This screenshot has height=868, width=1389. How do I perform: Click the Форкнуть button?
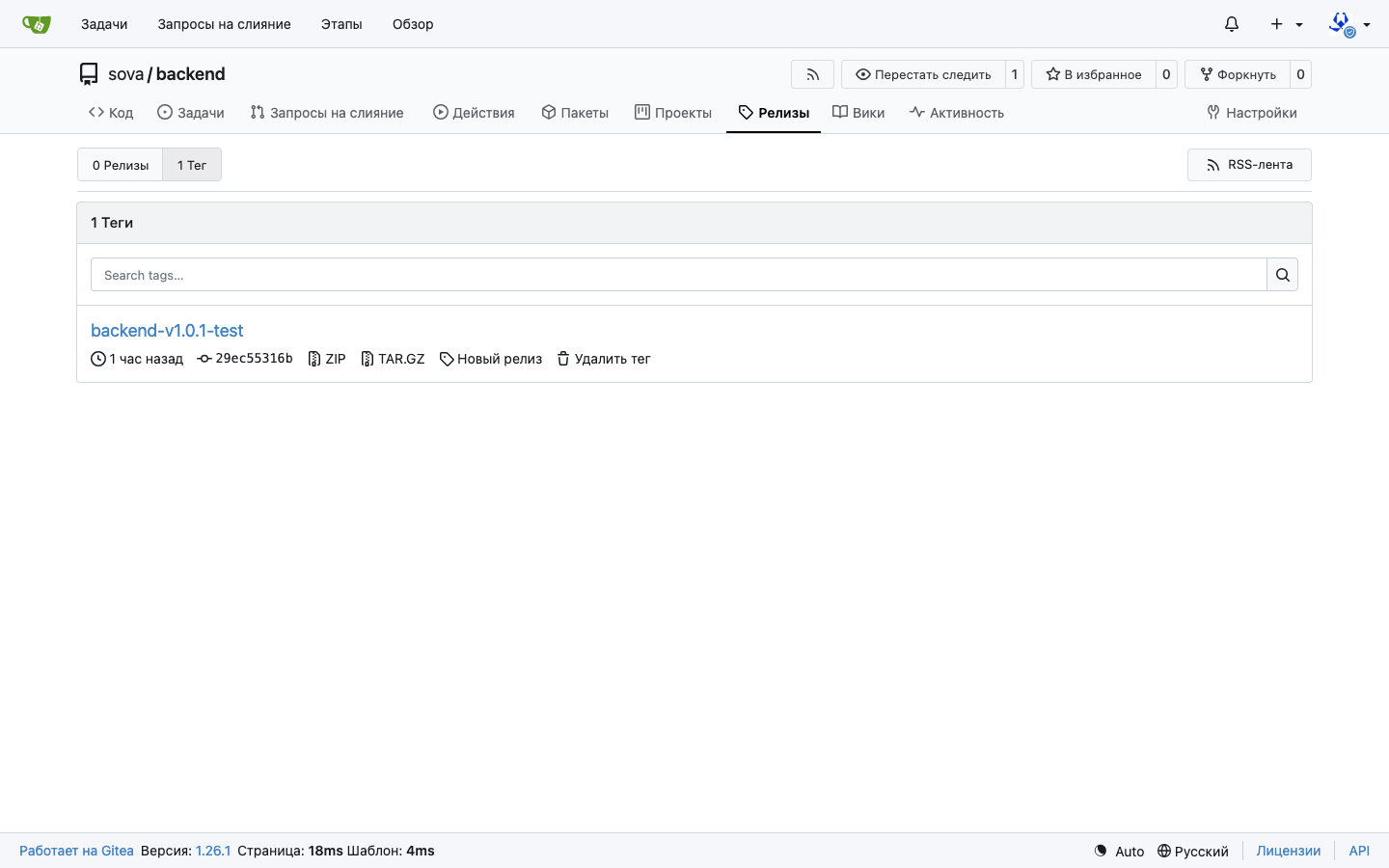[x=1238, y=74]
